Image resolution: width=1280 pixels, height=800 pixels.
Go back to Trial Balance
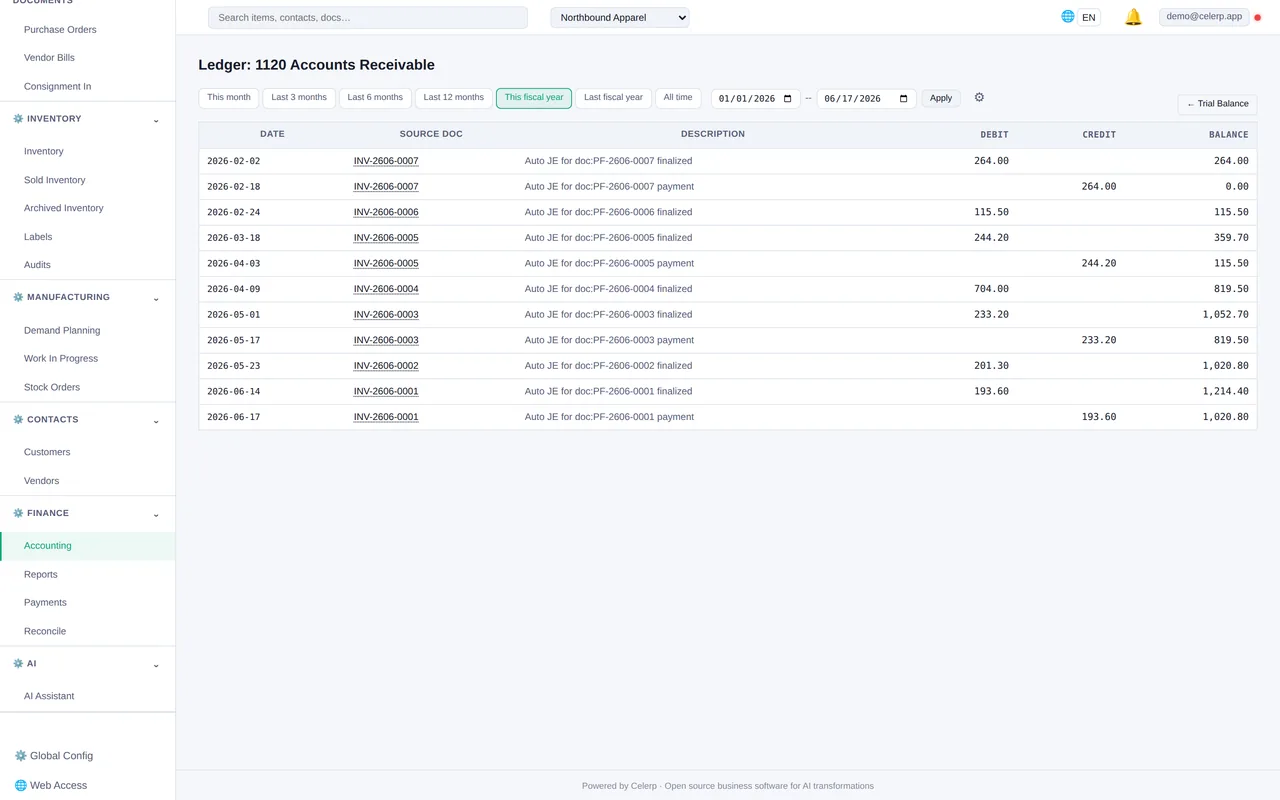point(1217,104)
